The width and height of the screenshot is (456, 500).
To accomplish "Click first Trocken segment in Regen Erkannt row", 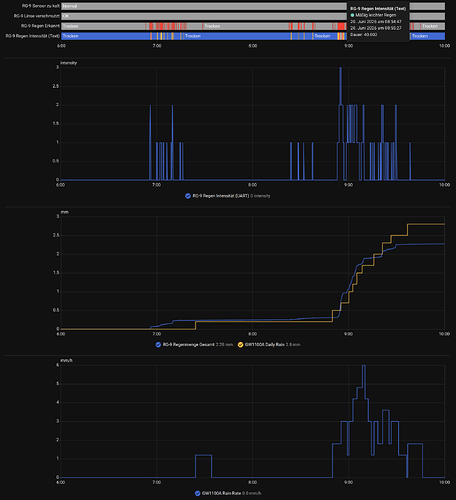I will pyautogui.click(x=103, y=26).
